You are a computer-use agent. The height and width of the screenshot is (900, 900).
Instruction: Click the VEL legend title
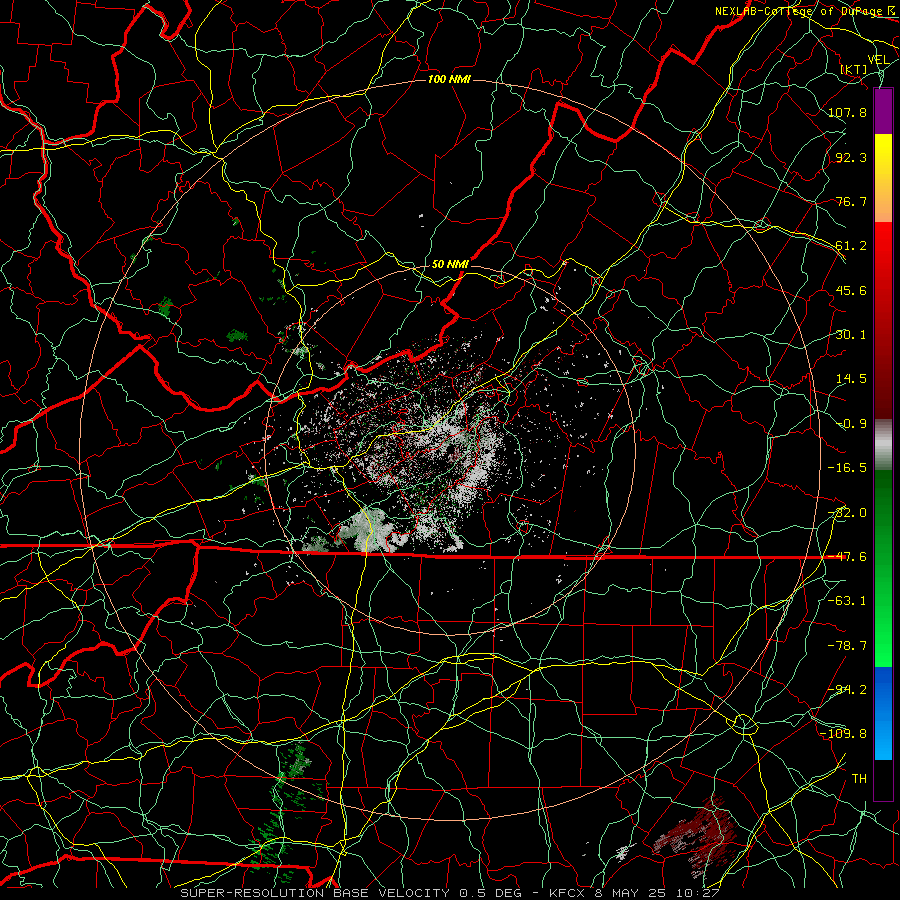coord(878,60)
